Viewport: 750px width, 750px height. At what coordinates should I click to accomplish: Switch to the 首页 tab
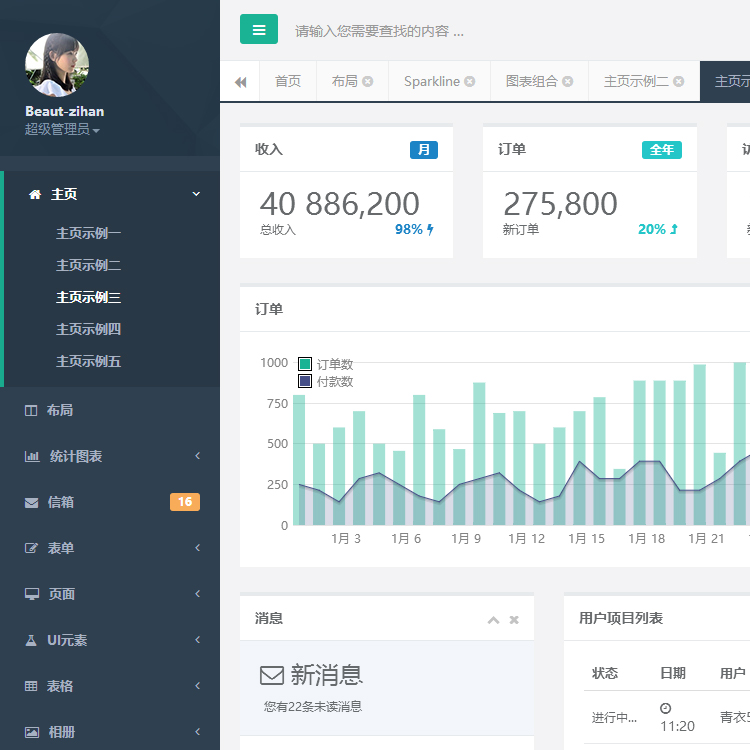coord(287,81)
